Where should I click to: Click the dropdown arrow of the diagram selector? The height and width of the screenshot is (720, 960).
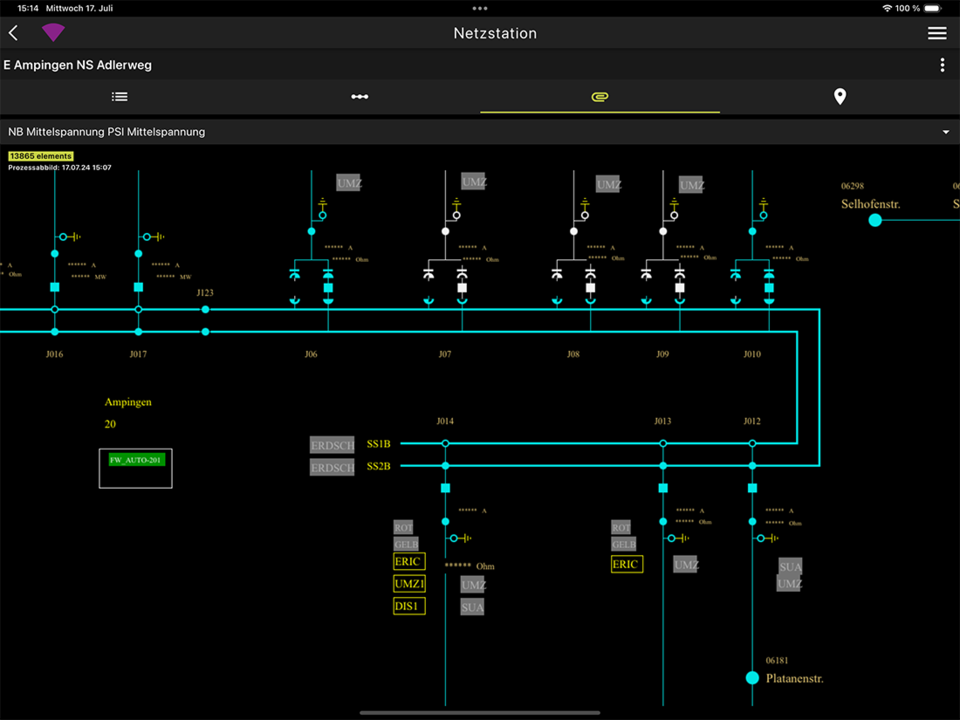(946, 132)
